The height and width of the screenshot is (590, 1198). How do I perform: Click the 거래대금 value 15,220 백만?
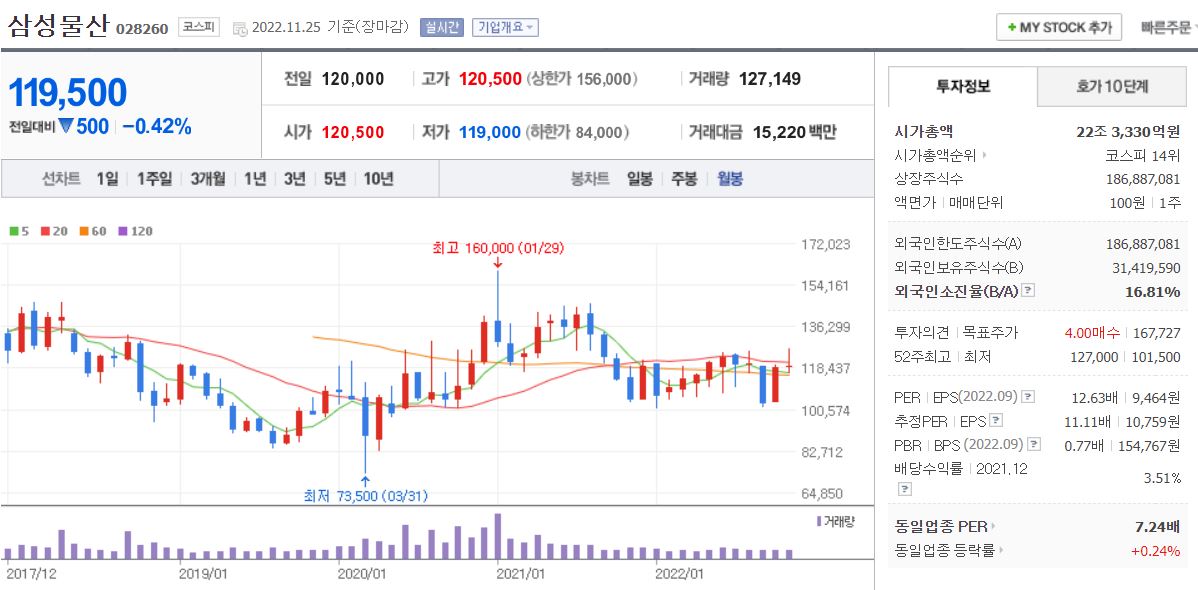(x=795, y=132)
